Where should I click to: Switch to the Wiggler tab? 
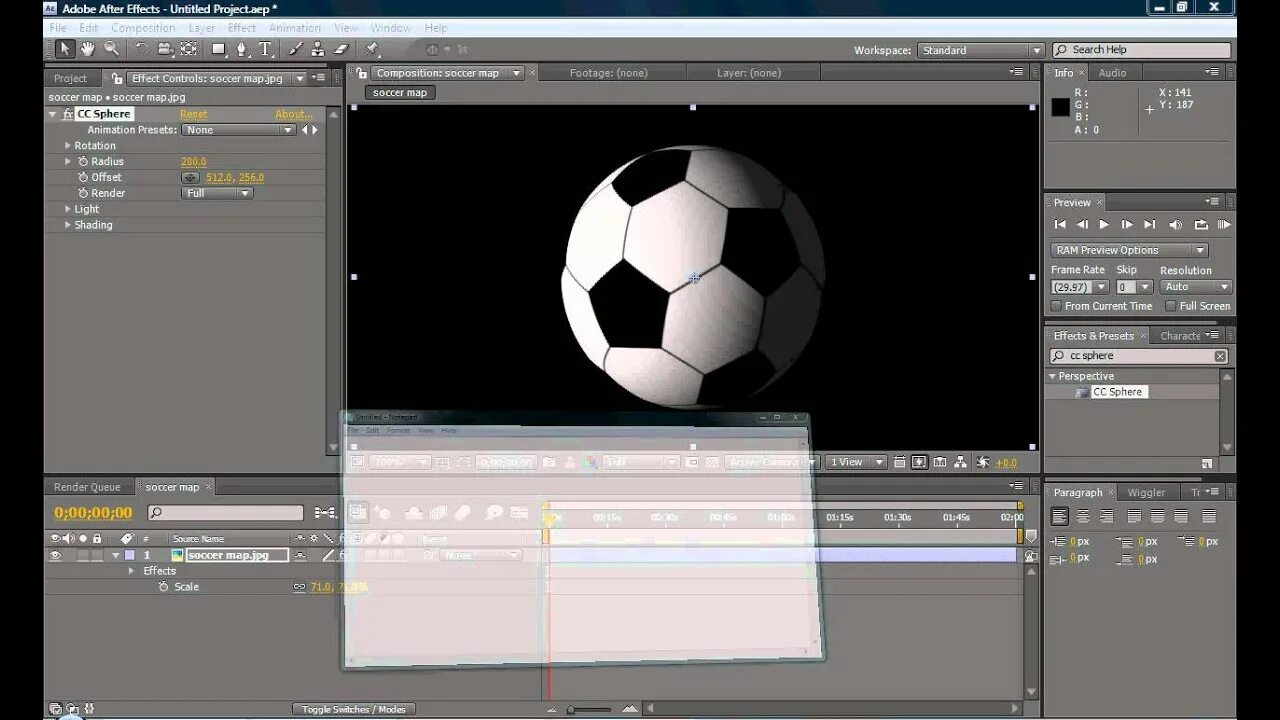[x=1146, y=493]
